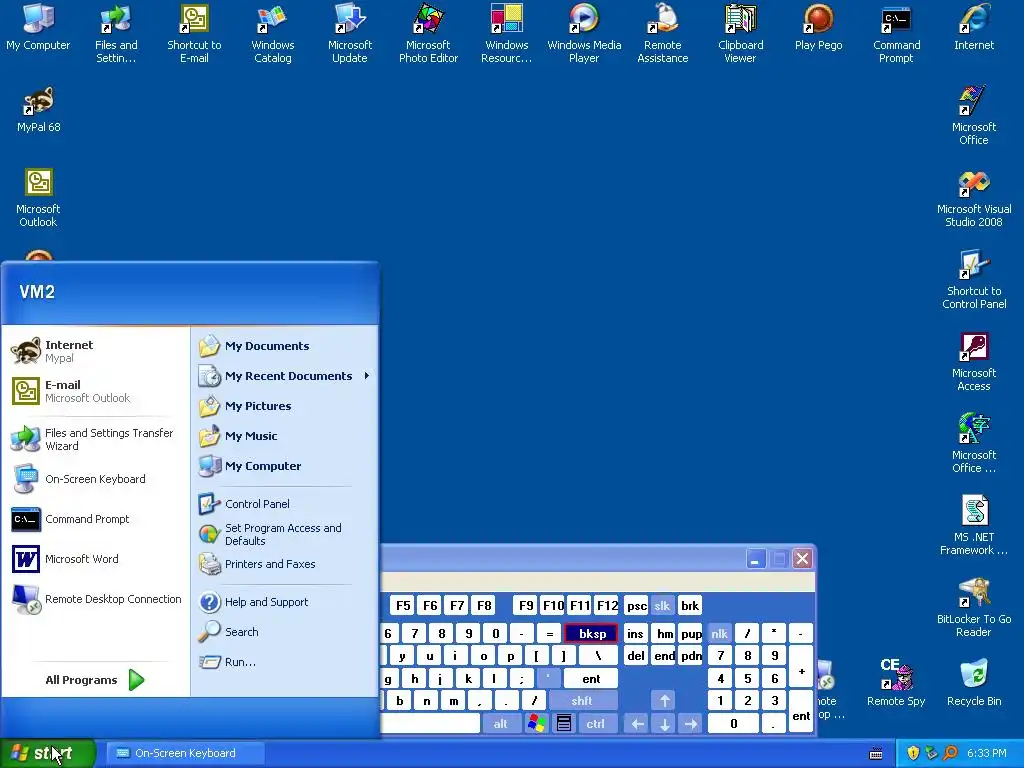Viewport: 1024px width, 768px height.
Task: Launch MyPal 68 desktop icon
Action: (39, 109)
